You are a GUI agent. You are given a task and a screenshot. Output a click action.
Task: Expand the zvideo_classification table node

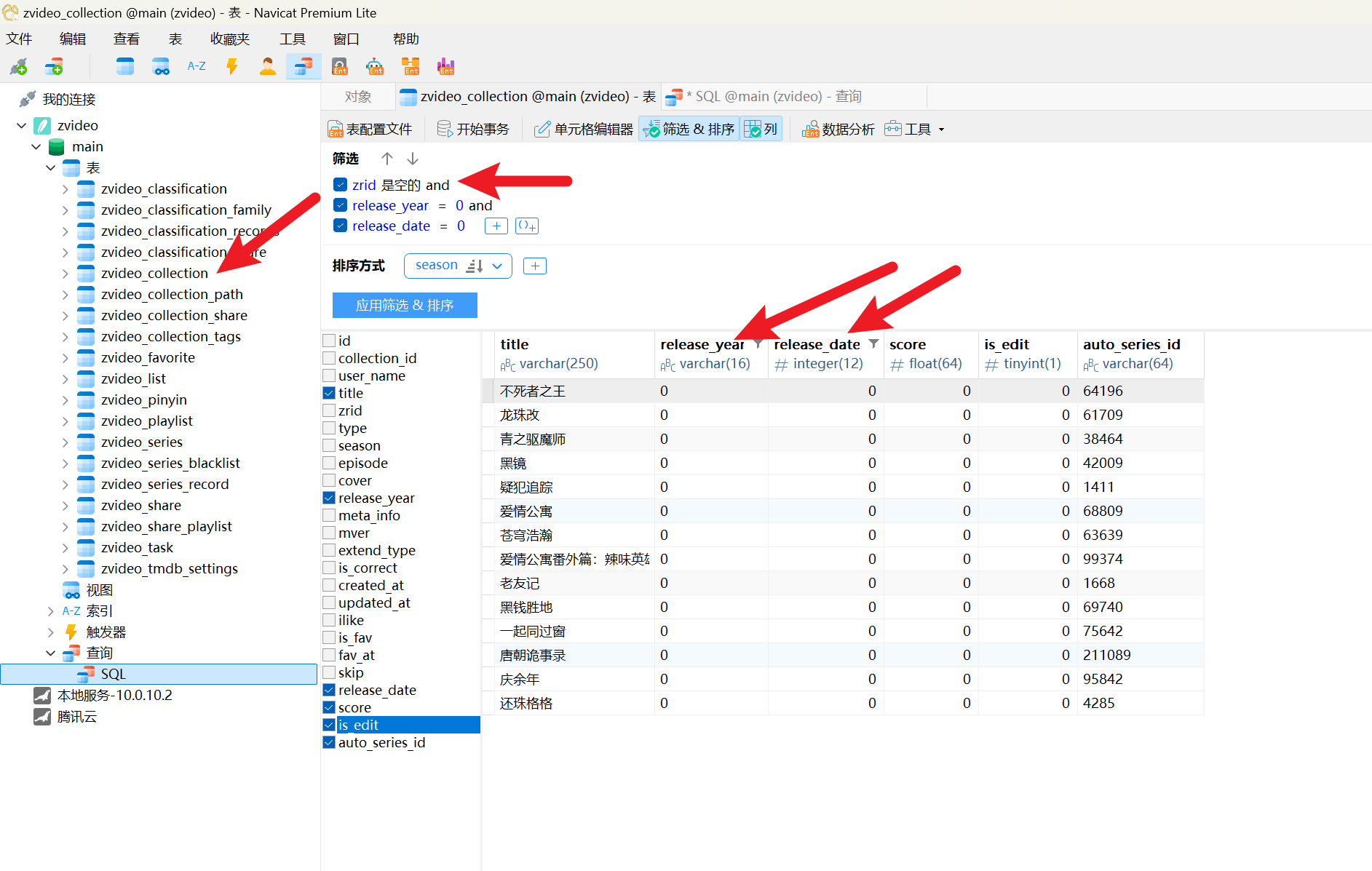[x=65, y=189]
